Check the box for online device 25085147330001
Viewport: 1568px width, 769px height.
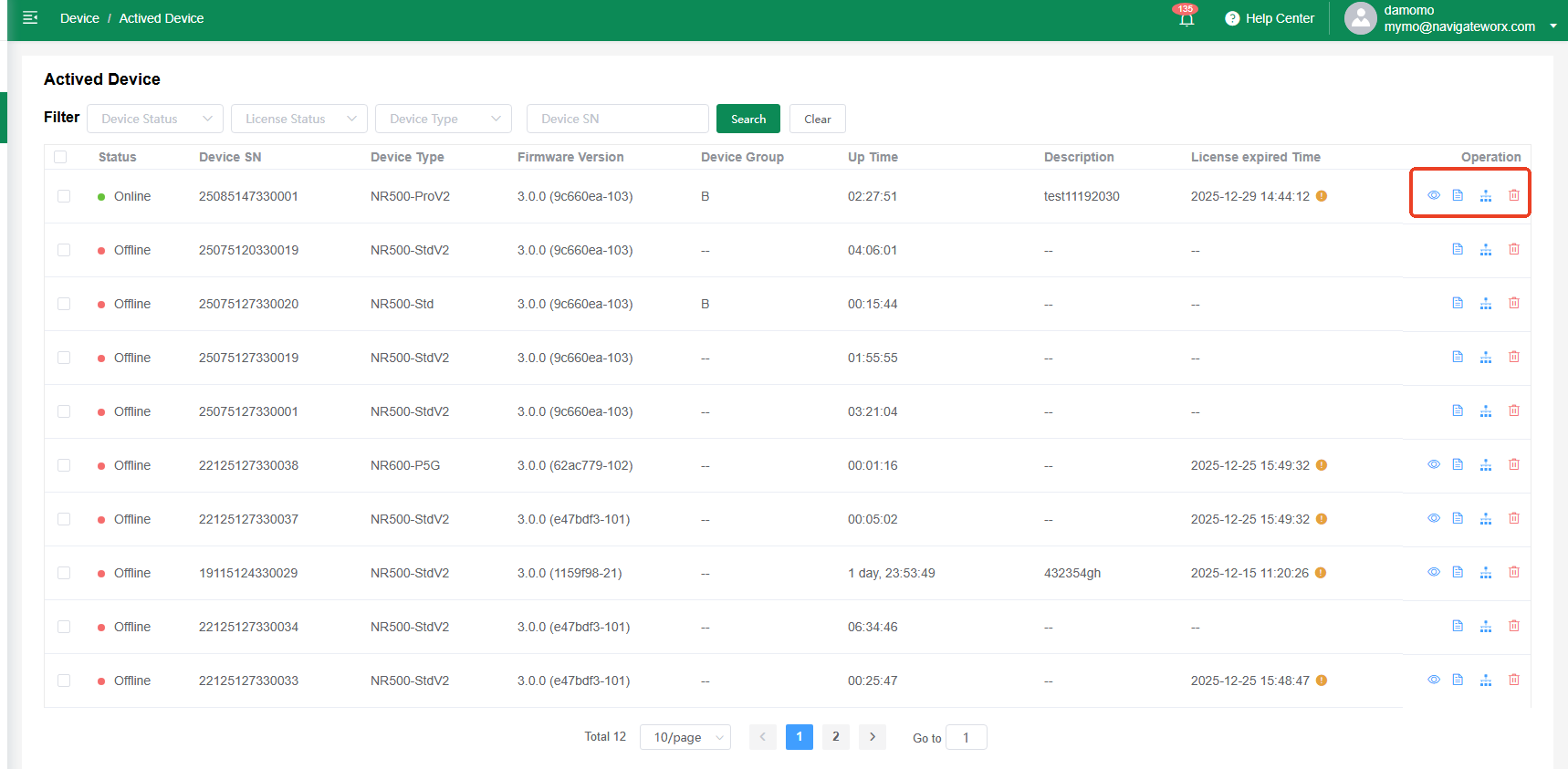(x=64, y=196)
